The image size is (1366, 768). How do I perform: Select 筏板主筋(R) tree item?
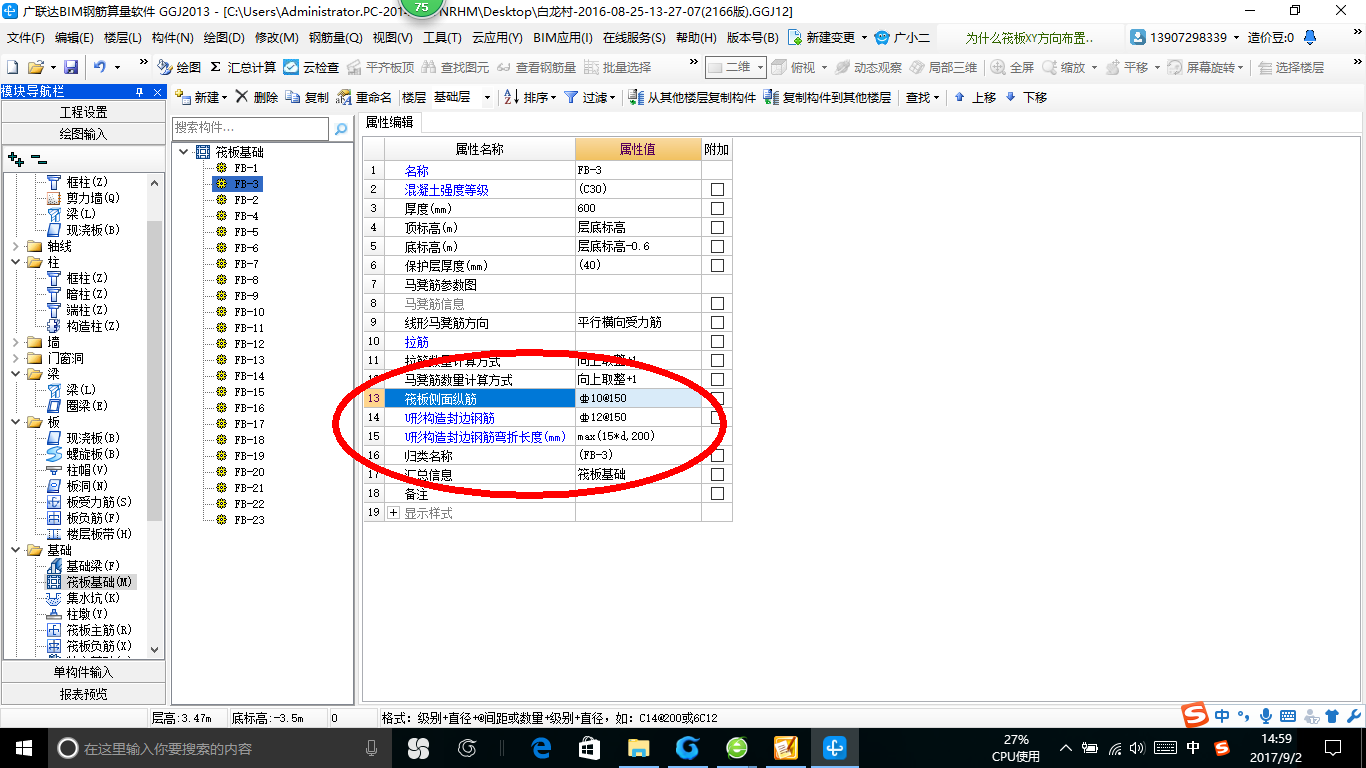[x=99, y=630]
